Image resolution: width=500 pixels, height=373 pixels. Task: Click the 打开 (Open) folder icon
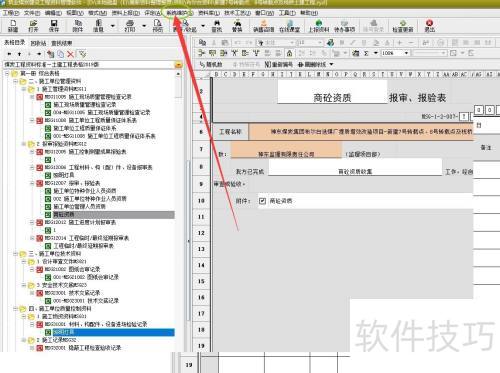pos(33,26)
